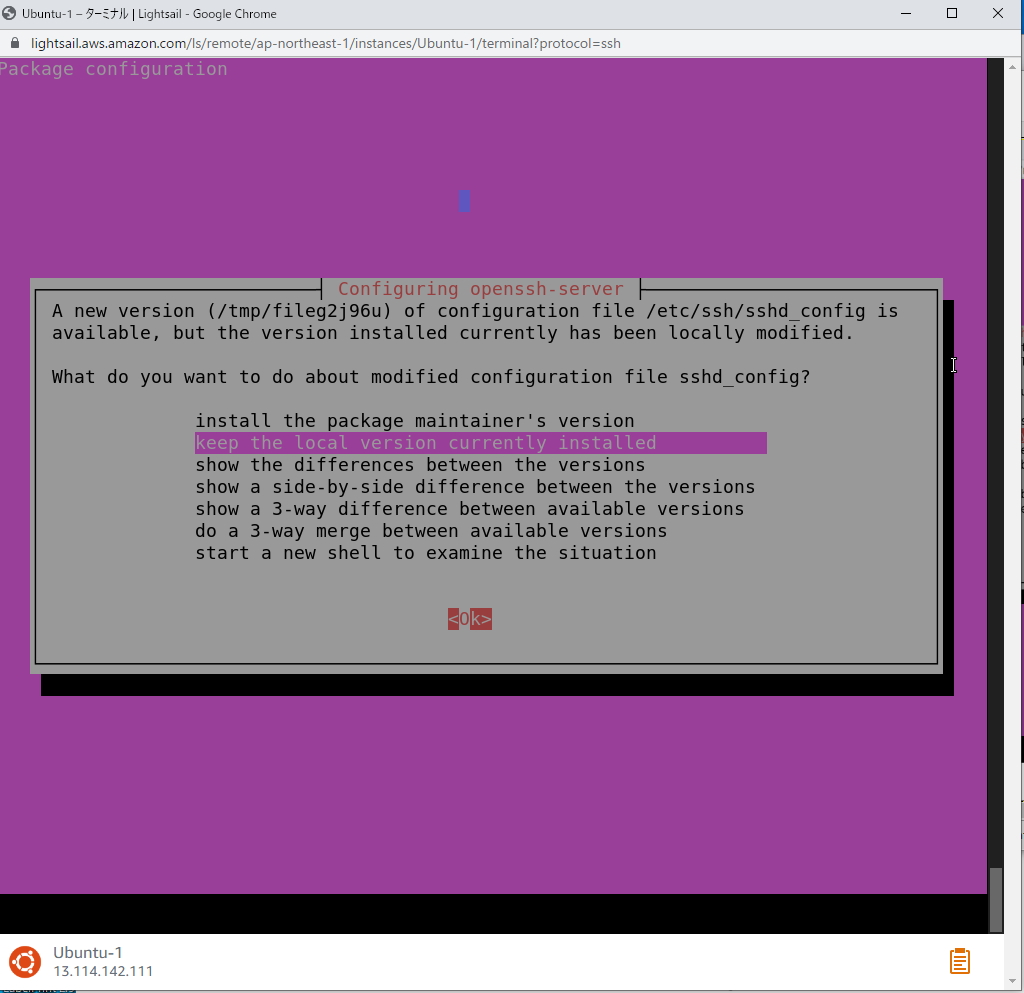1024x993 pixels.
Task: Click the IP address 13.114.142.111
Action: [103, 971]
